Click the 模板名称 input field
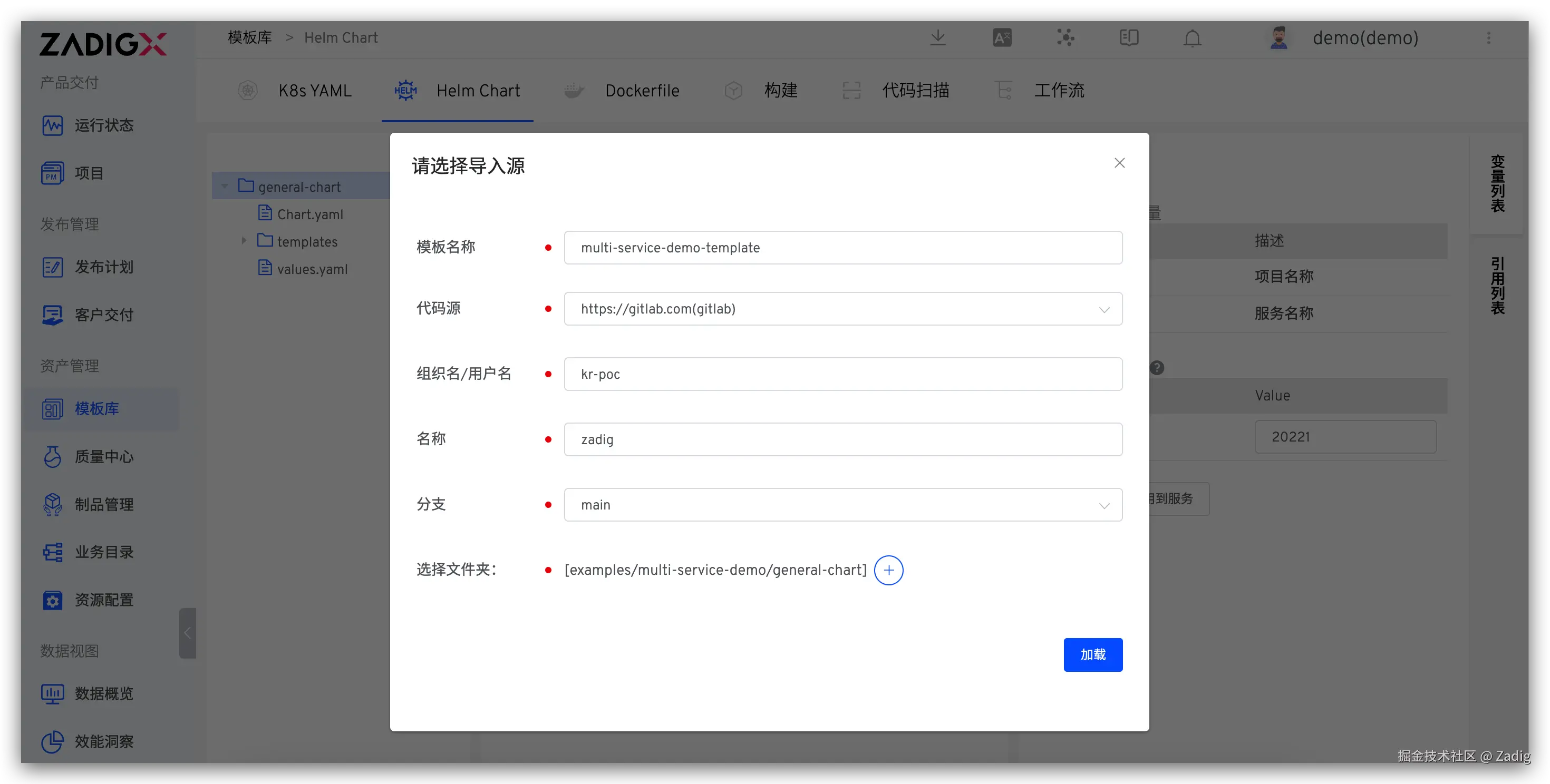 click(842, 248)
